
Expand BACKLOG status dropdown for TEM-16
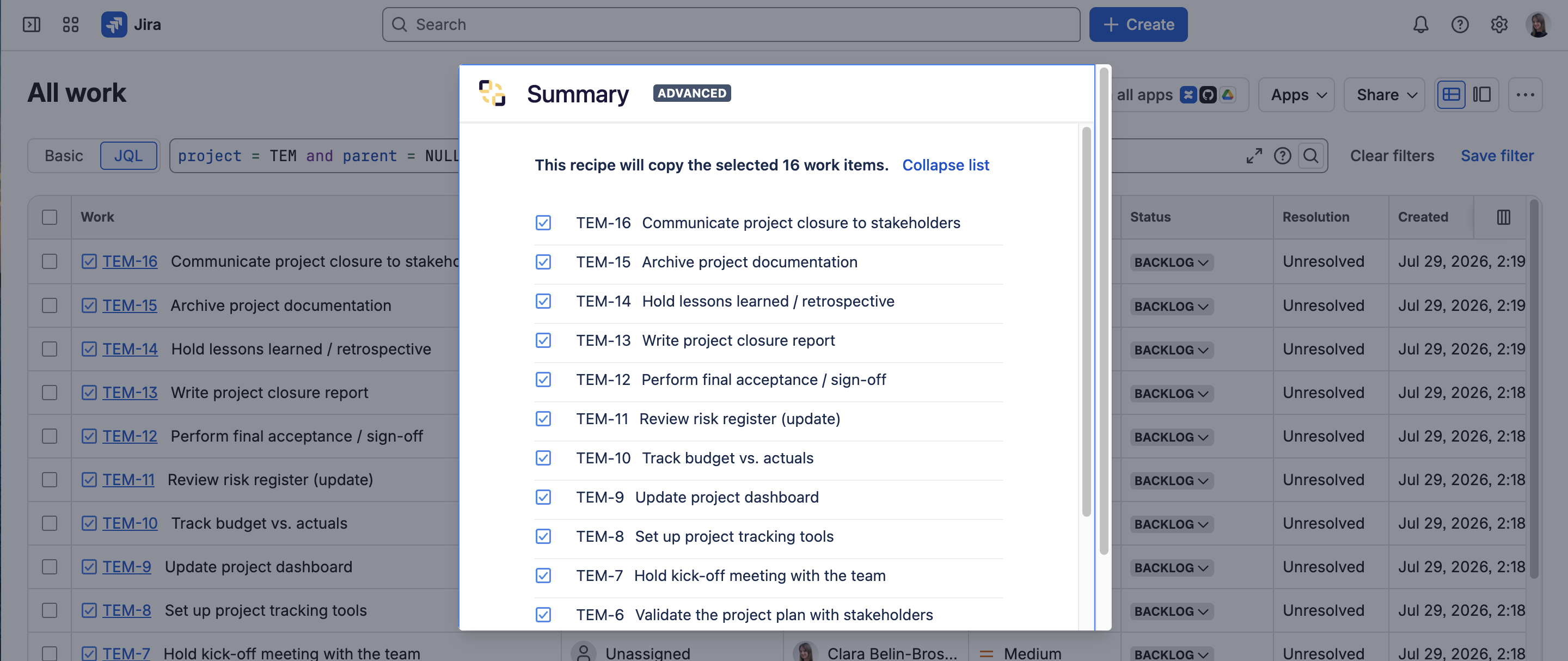point(1171,262)
